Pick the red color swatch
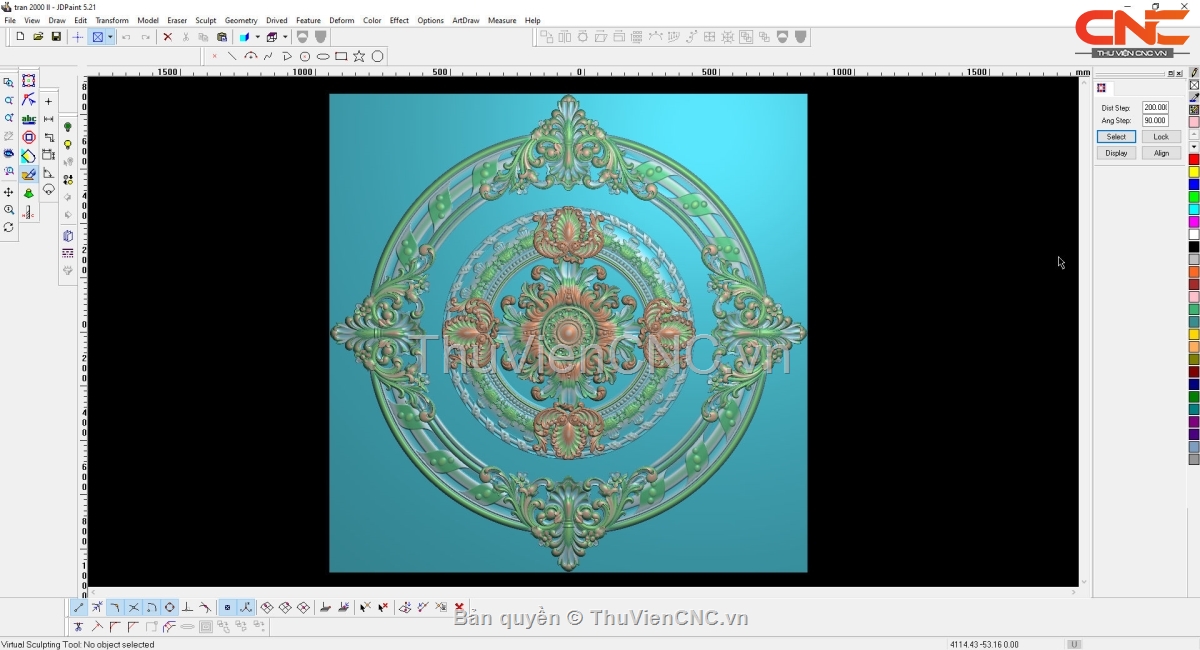This screenshot has width=1200, height=650. click(x=1193, y=159)
